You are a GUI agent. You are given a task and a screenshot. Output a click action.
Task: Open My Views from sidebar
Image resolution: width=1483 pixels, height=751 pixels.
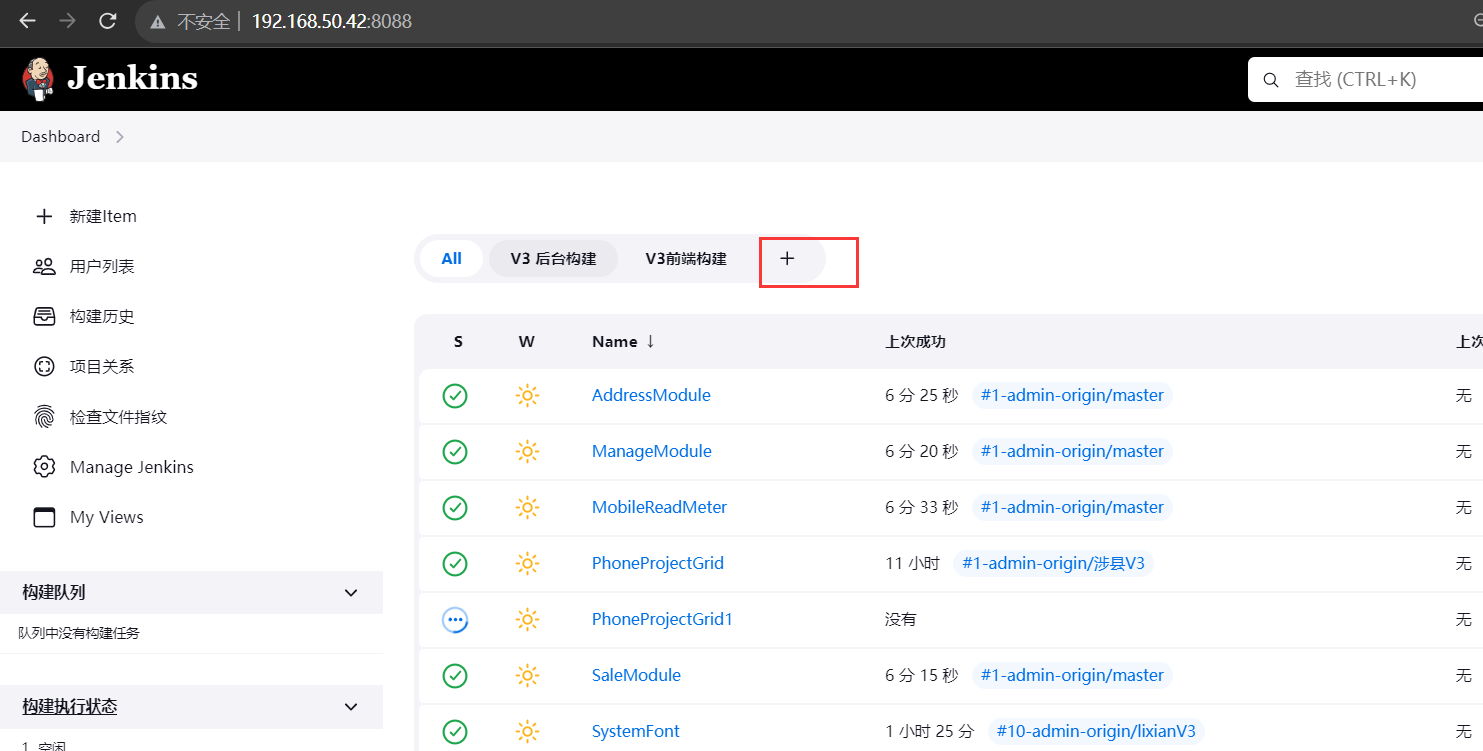(x=107, y=517)
